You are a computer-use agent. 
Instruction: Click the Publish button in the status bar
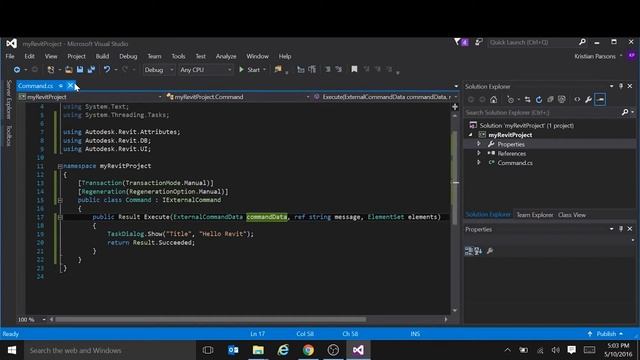click(x=605, y=334)
